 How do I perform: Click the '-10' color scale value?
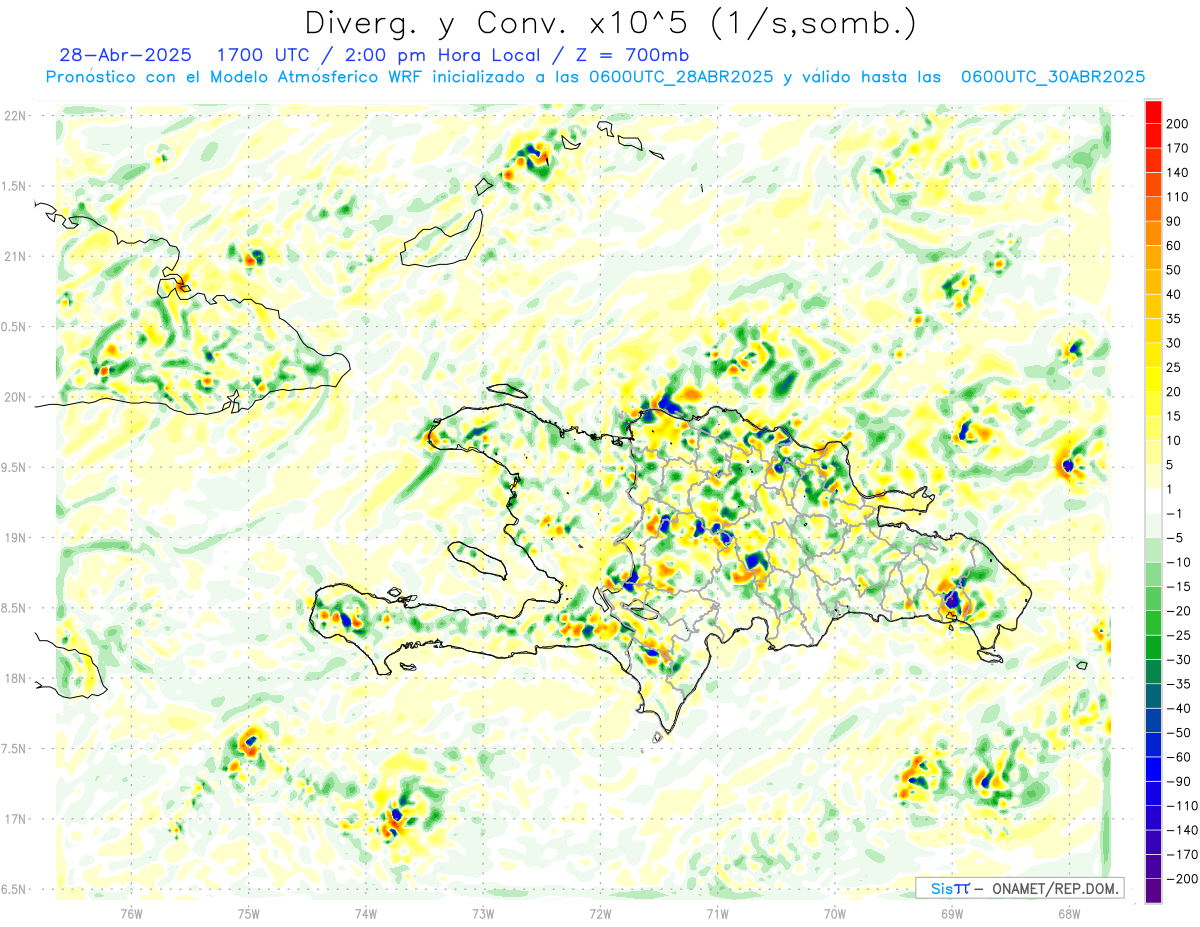[x=1179, y=562]
